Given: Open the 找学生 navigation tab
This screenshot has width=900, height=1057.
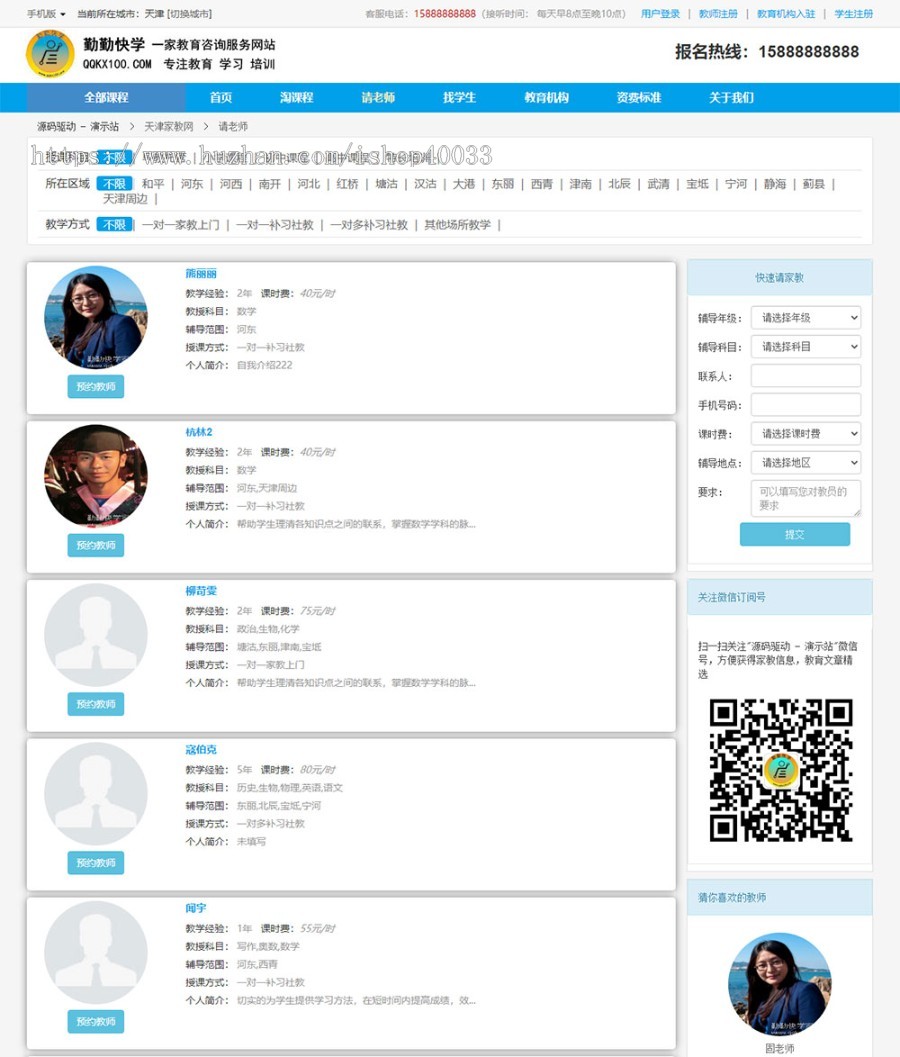Looking at the screenshot, I should [459, 98].
